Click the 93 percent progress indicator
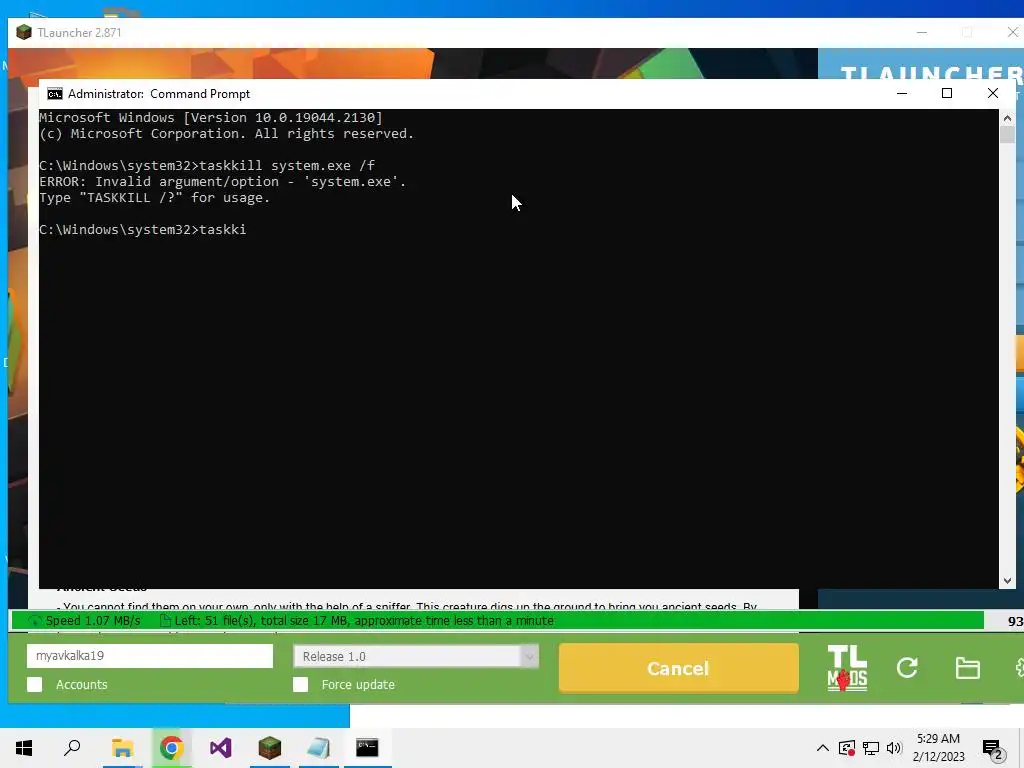Screen dimensions: 1024x768 pos(1015,621)
